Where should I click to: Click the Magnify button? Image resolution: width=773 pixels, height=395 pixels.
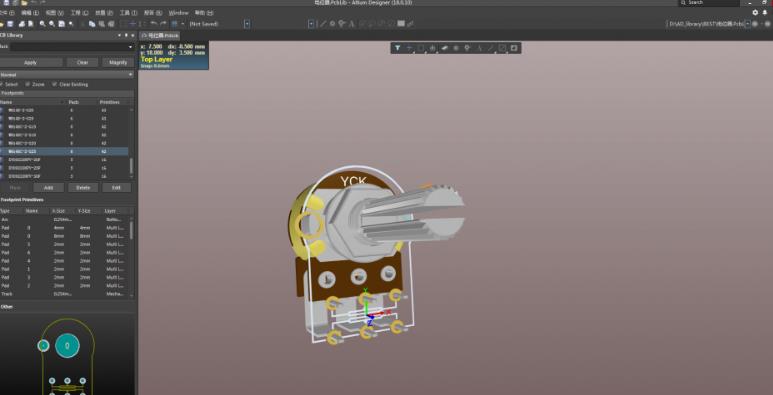tap(118, 63)
